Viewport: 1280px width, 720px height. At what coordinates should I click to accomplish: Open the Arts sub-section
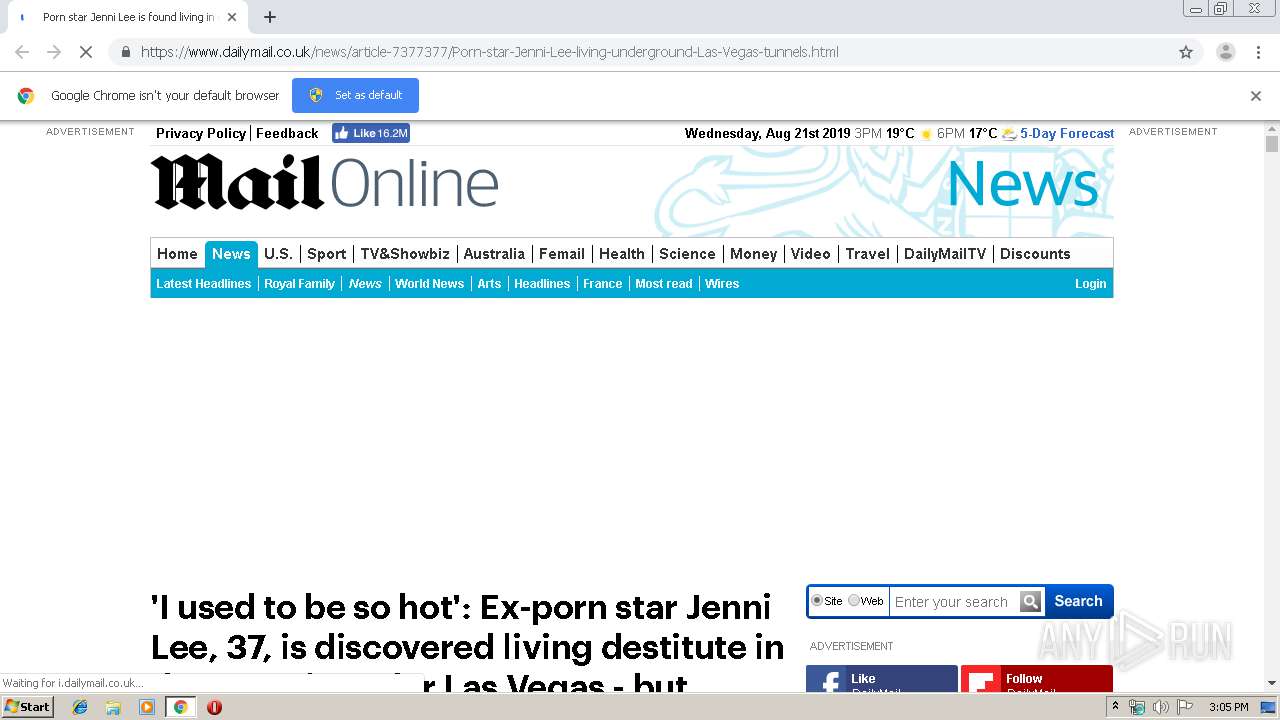pos(489,284)
